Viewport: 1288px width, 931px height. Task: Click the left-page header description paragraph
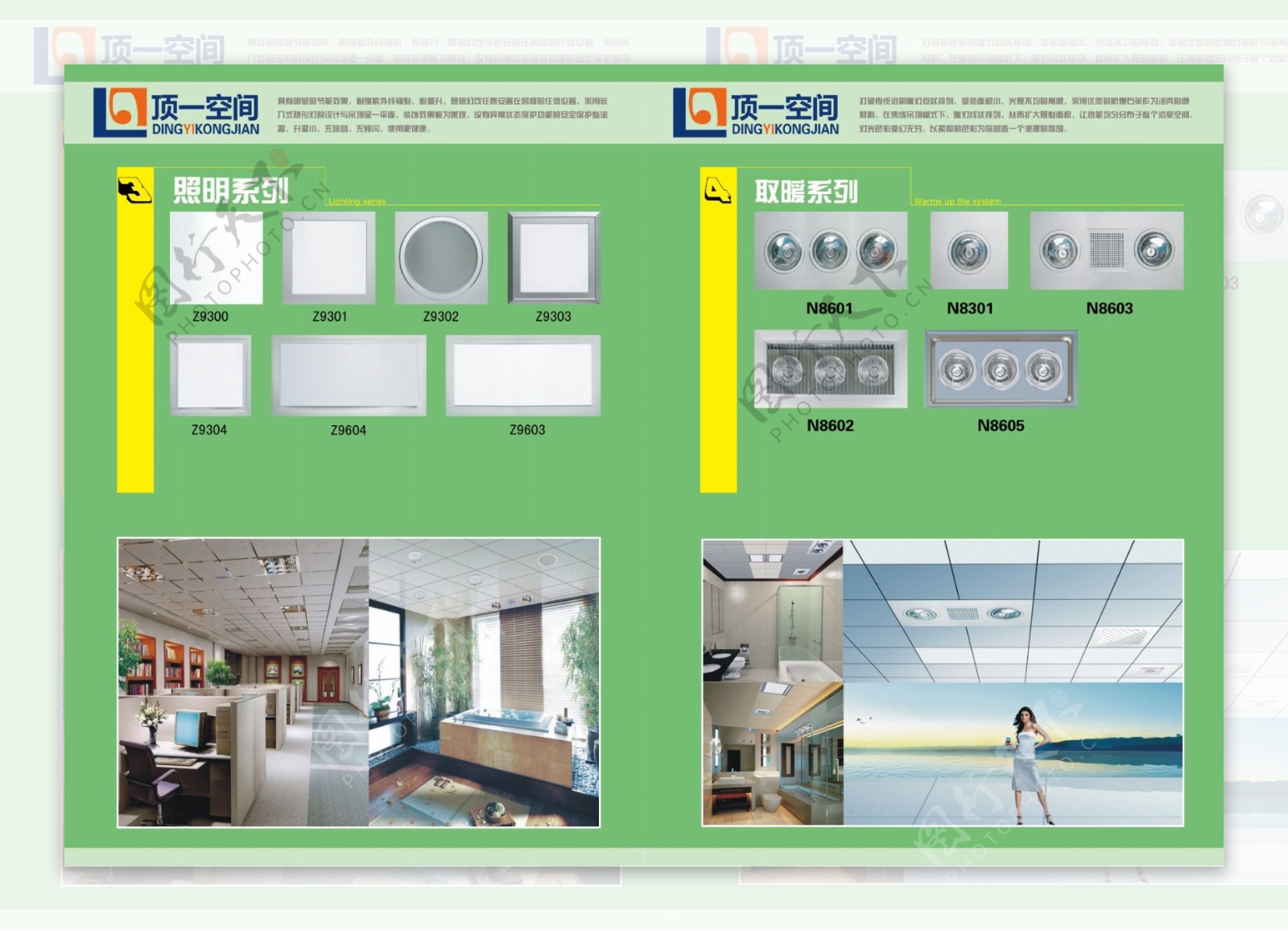(x=444, y=114)
